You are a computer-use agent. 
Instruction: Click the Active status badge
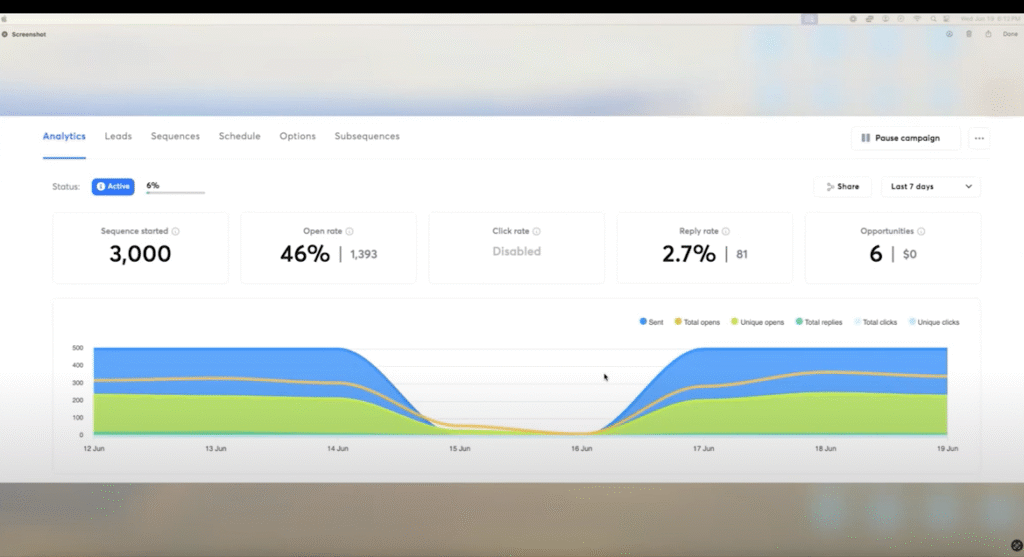pos(113,187)
